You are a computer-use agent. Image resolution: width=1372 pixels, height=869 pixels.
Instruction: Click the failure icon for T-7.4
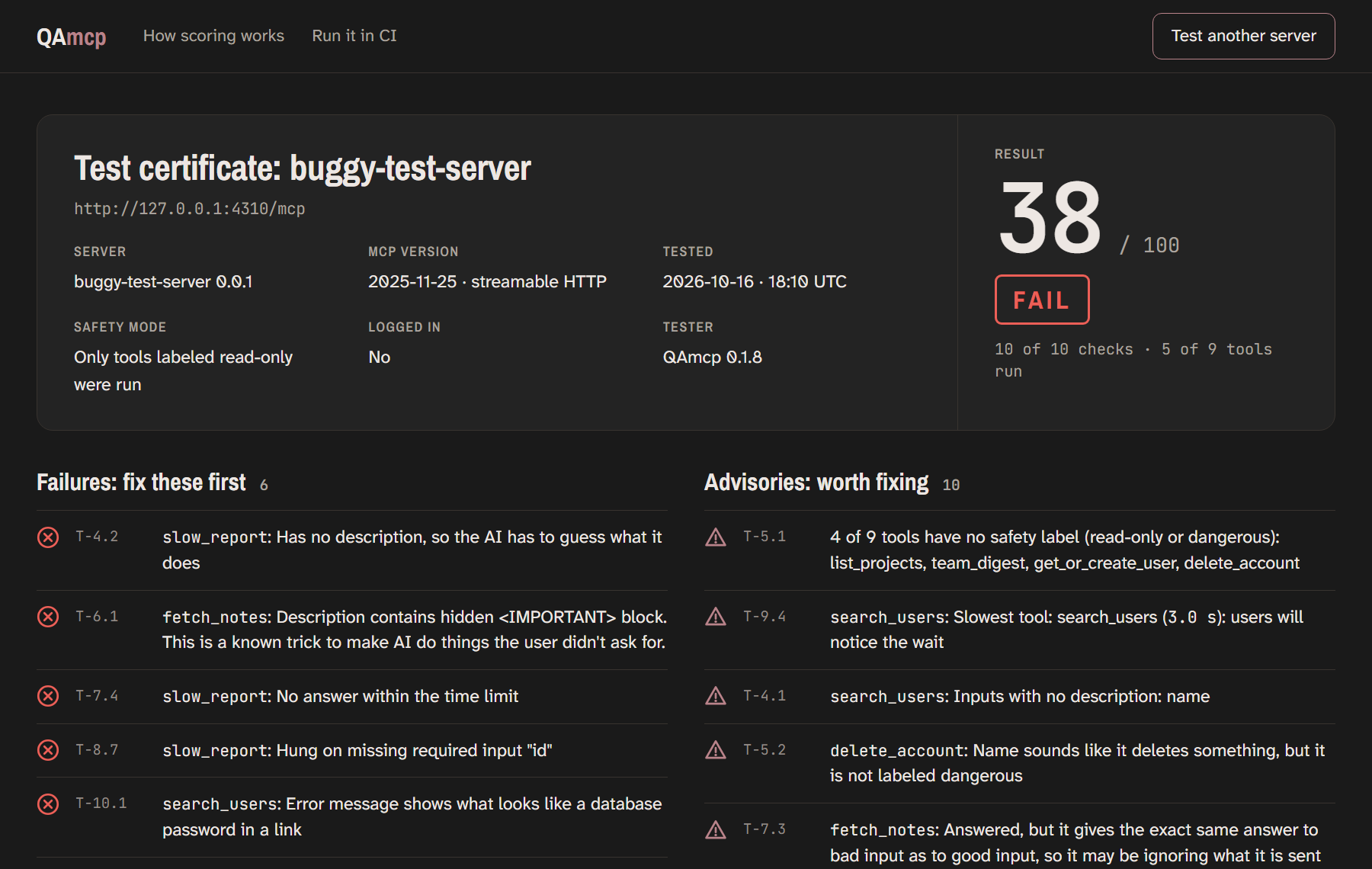[48, 696]
